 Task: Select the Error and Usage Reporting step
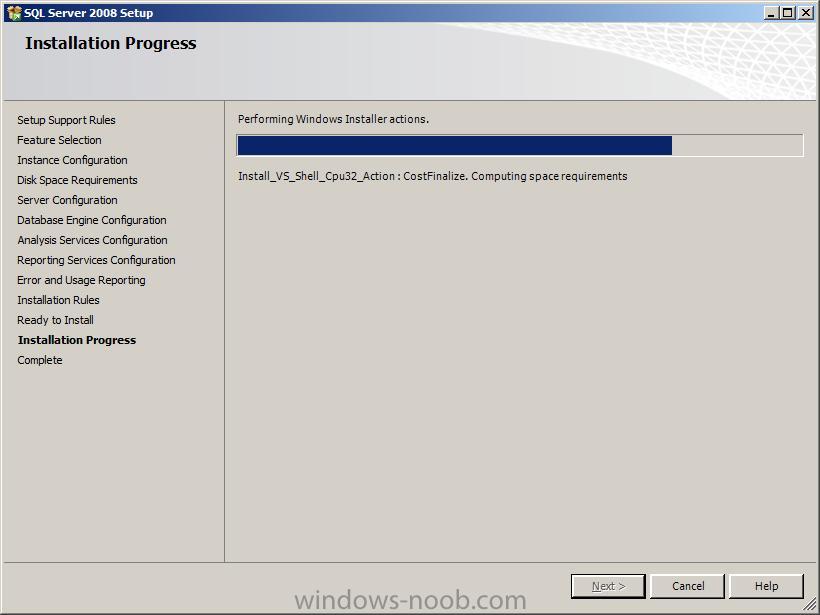pos(82,280)
